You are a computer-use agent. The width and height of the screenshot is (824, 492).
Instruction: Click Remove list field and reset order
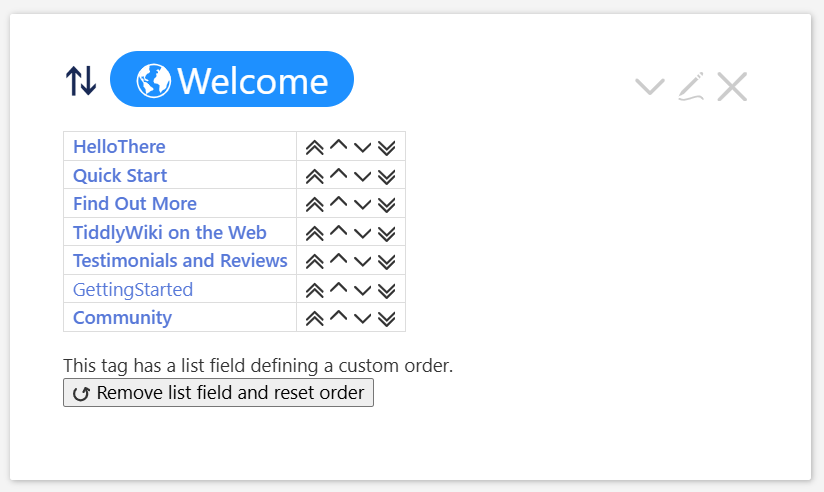pyautogui.click(x=218, y=393)
